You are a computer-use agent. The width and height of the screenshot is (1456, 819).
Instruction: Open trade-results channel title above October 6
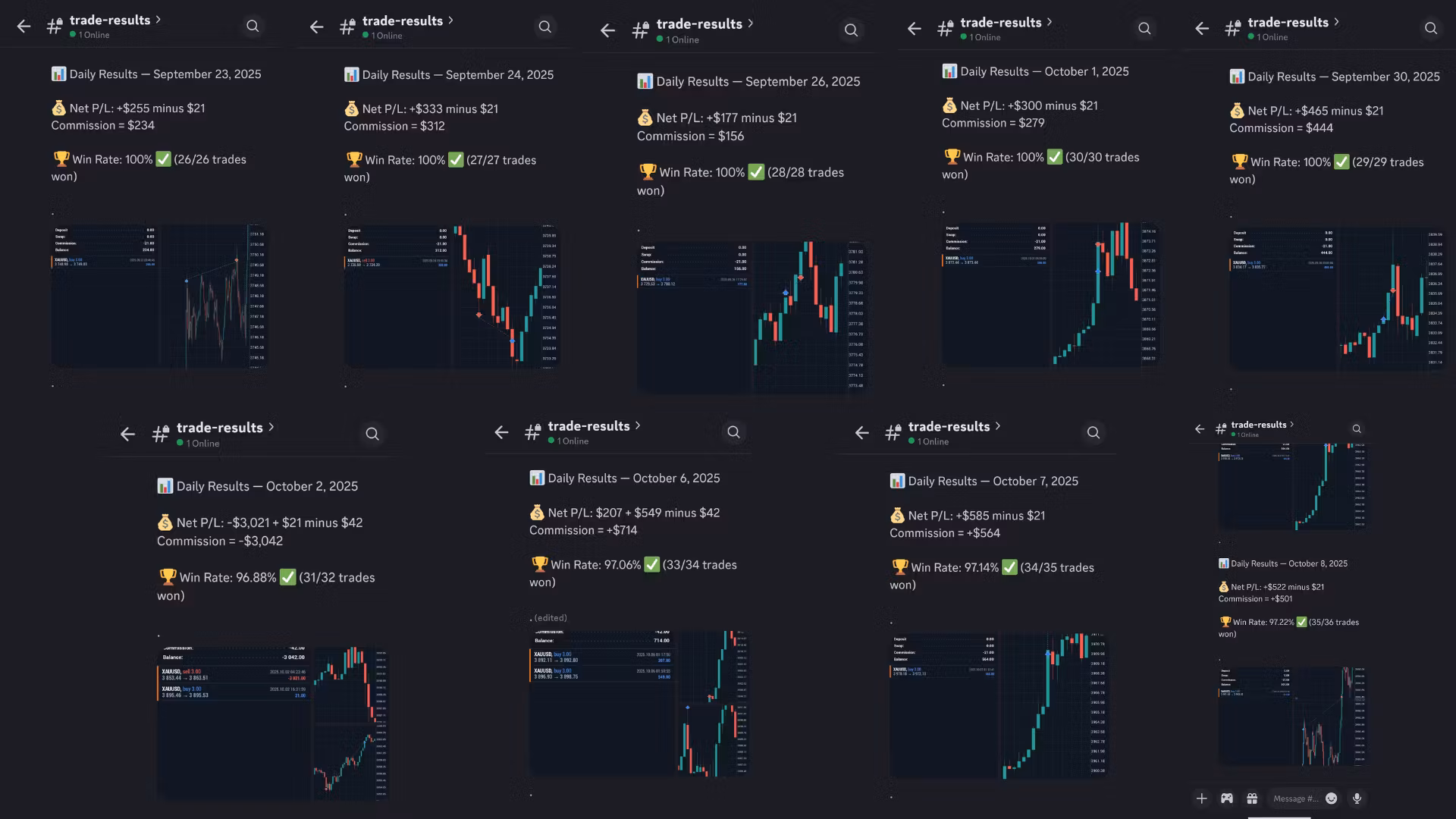588,426
